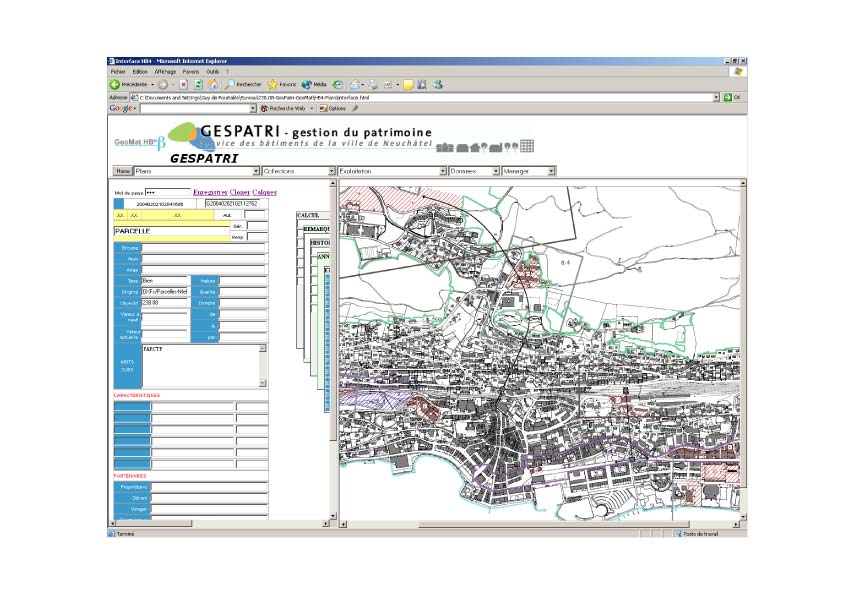
Task: Click the PARCELLE title field
Action: click(x=172, y=231)
